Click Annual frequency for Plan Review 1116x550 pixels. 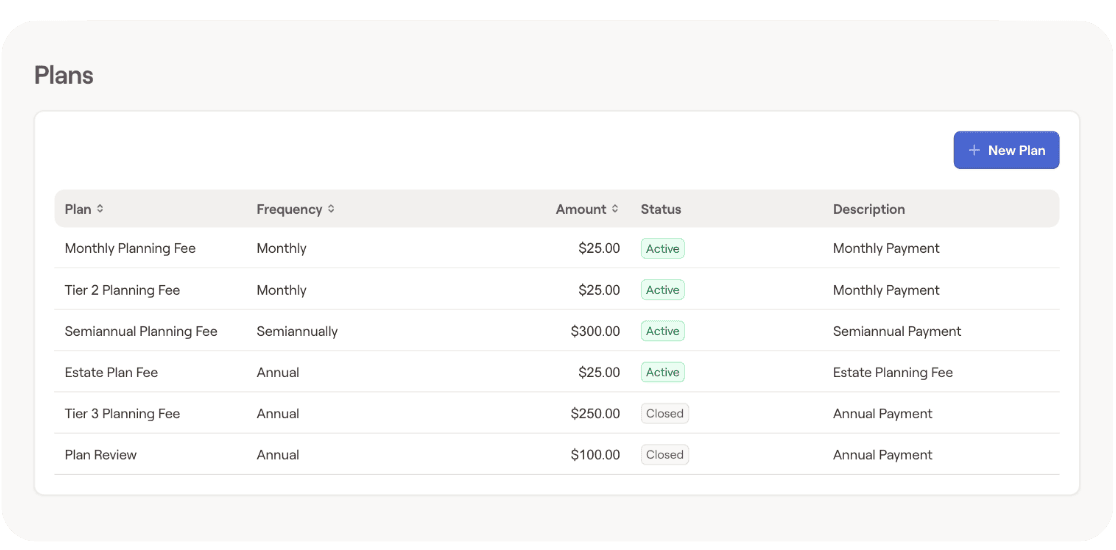click(x=278, y=455)
